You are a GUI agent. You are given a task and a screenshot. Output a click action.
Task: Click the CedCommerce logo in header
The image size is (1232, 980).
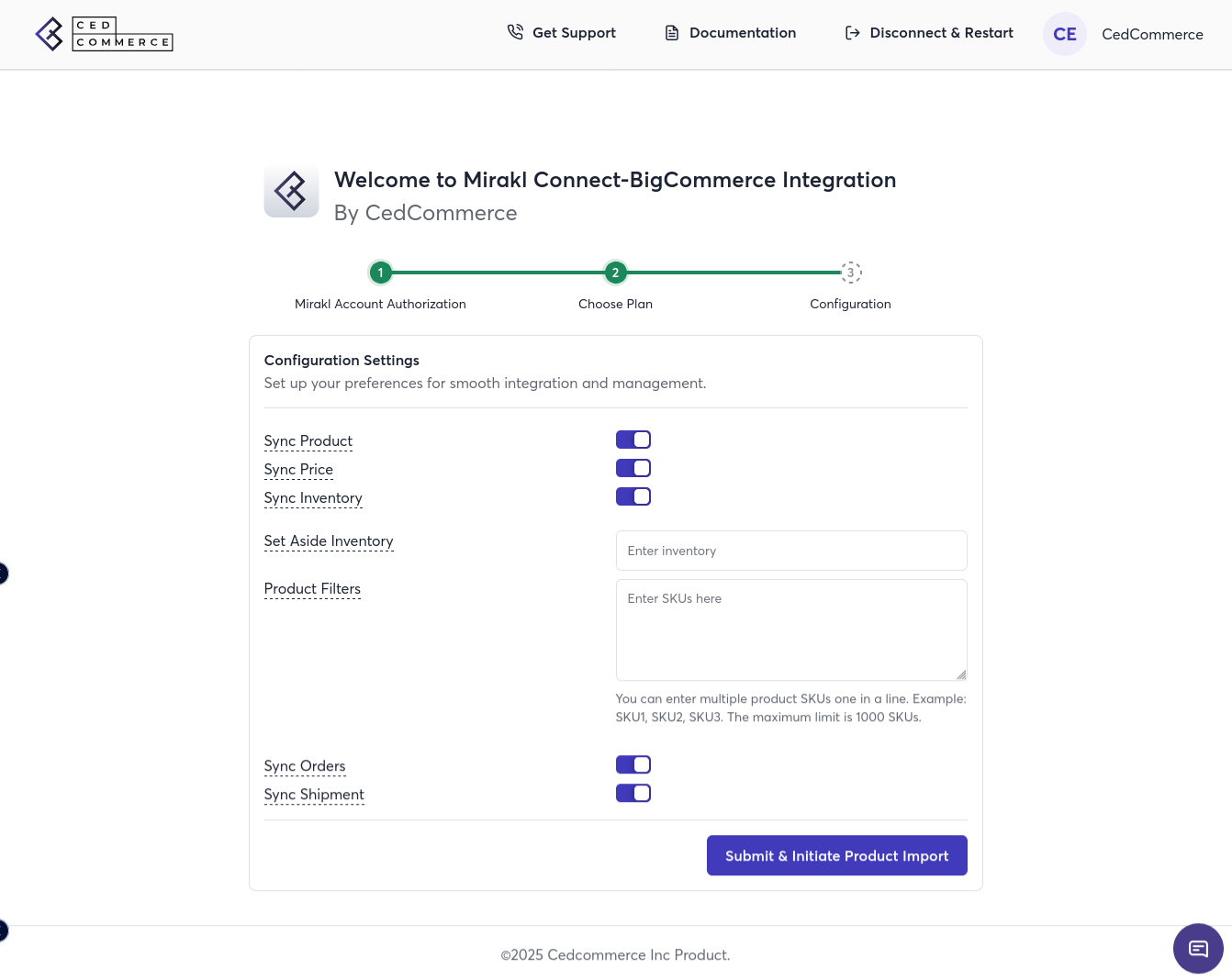click(104, 34)
